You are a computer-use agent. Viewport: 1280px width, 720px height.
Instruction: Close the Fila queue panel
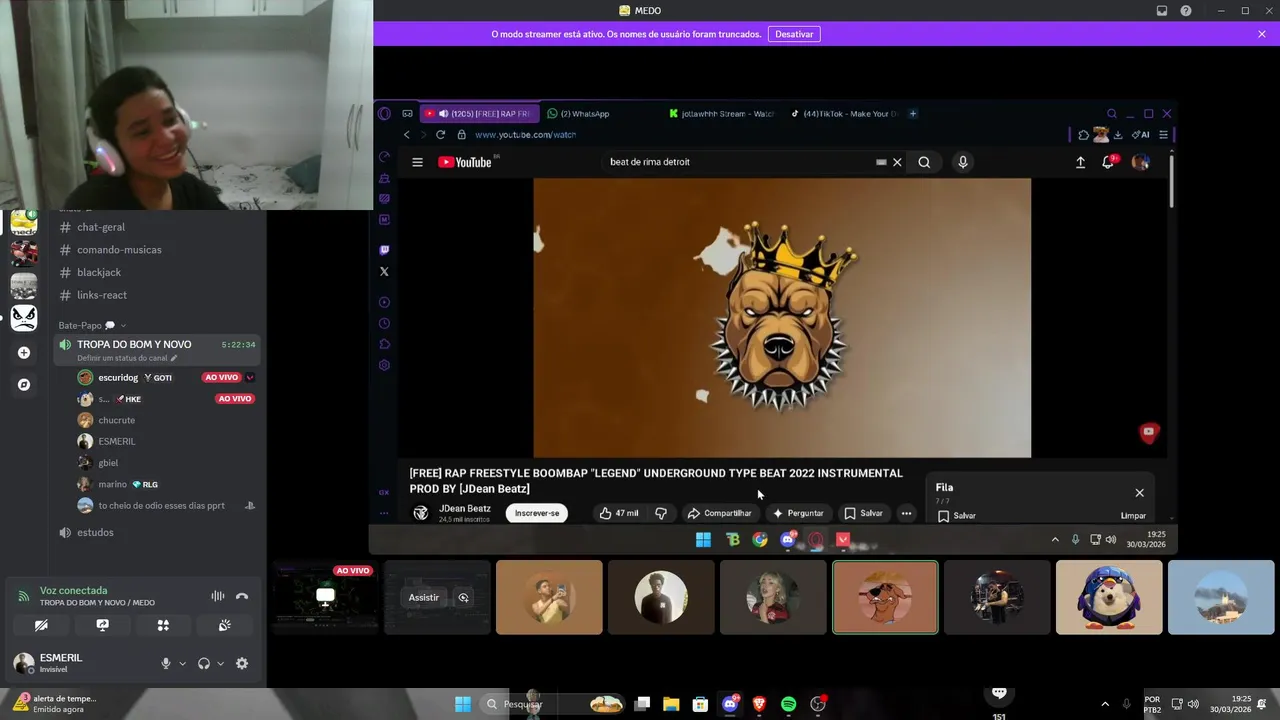tap(1139, 493)
